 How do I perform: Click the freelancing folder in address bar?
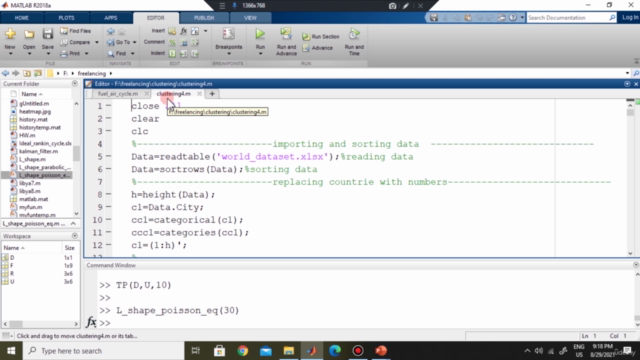pyautogui.click(x=91, y=73)
